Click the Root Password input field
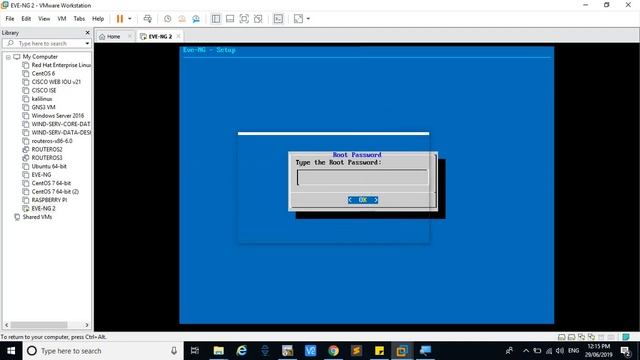640x360 pixels. (362, 178)
